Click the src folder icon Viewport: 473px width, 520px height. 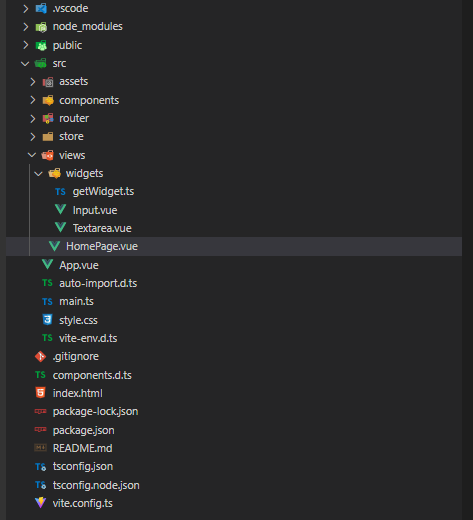pyautogui.click(x=41, y=63)
